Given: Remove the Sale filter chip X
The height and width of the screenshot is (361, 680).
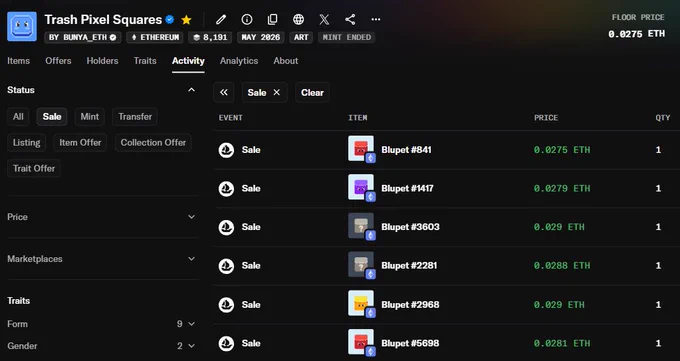Looking at the screenshot, I should tap(277, 92).
